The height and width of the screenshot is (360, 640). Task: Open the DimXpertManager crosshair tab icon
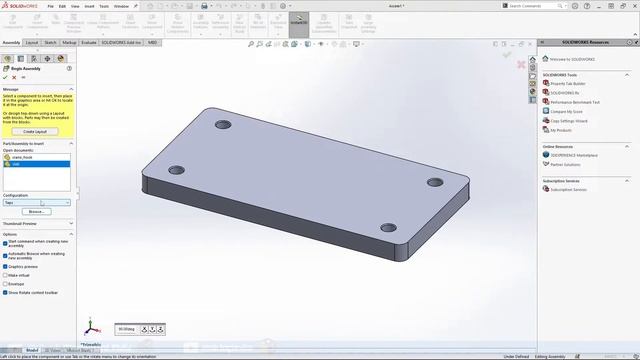[x=47, y=59]
